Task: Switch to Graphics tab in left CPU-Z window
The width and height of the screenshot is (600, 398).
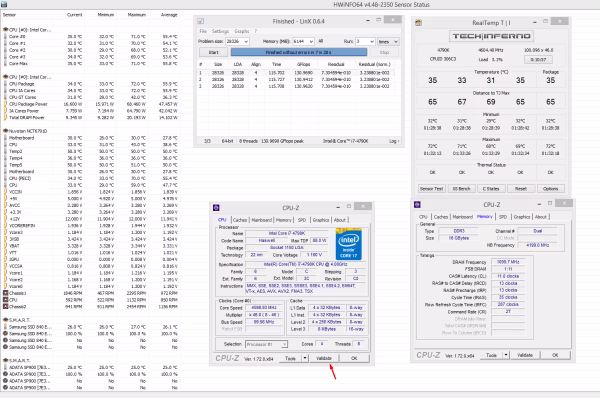Action: pos(321,220)
